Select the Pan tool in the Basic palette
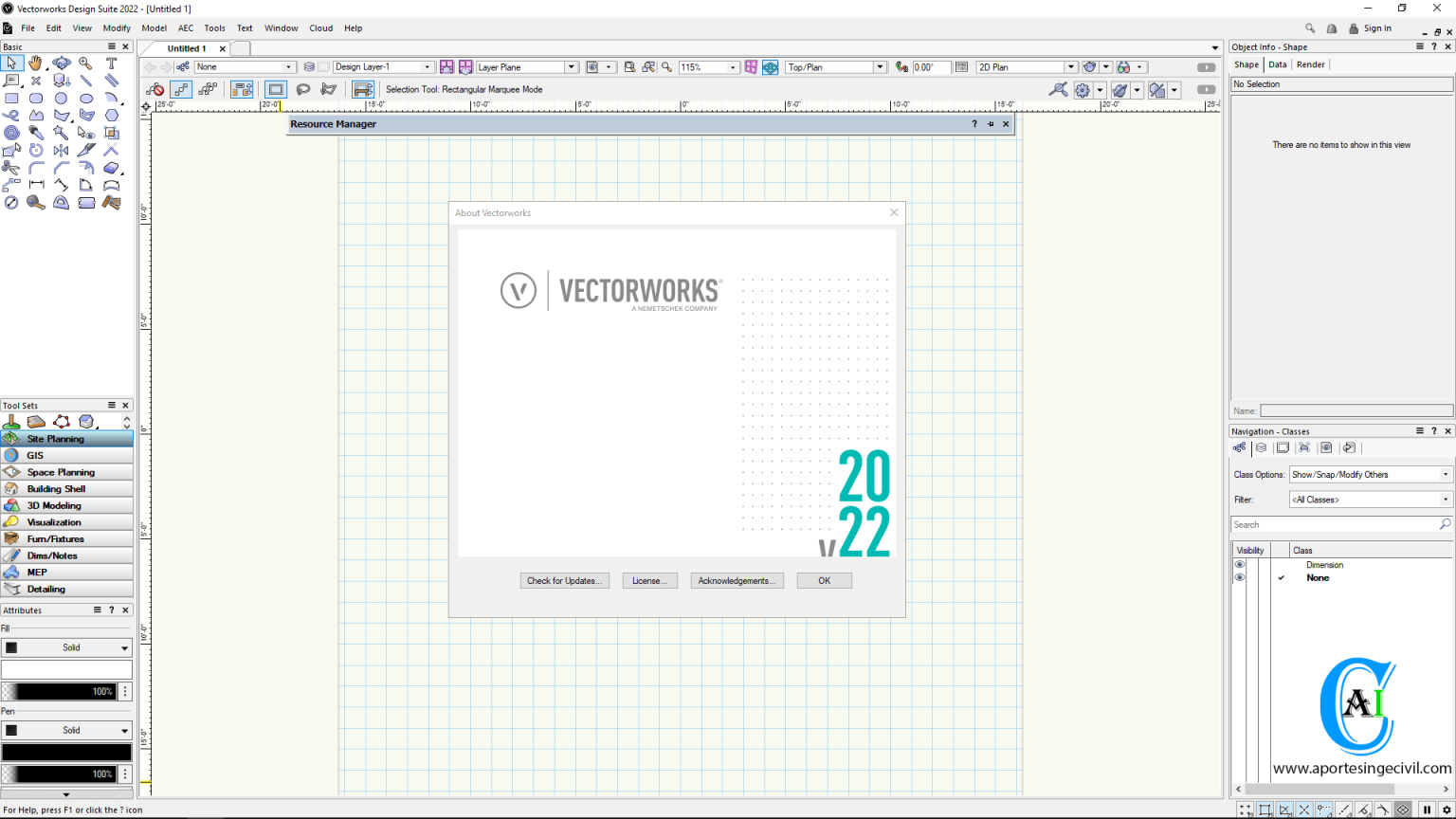1456x819 pixels. pyautogui.click(x=36, y=63)
